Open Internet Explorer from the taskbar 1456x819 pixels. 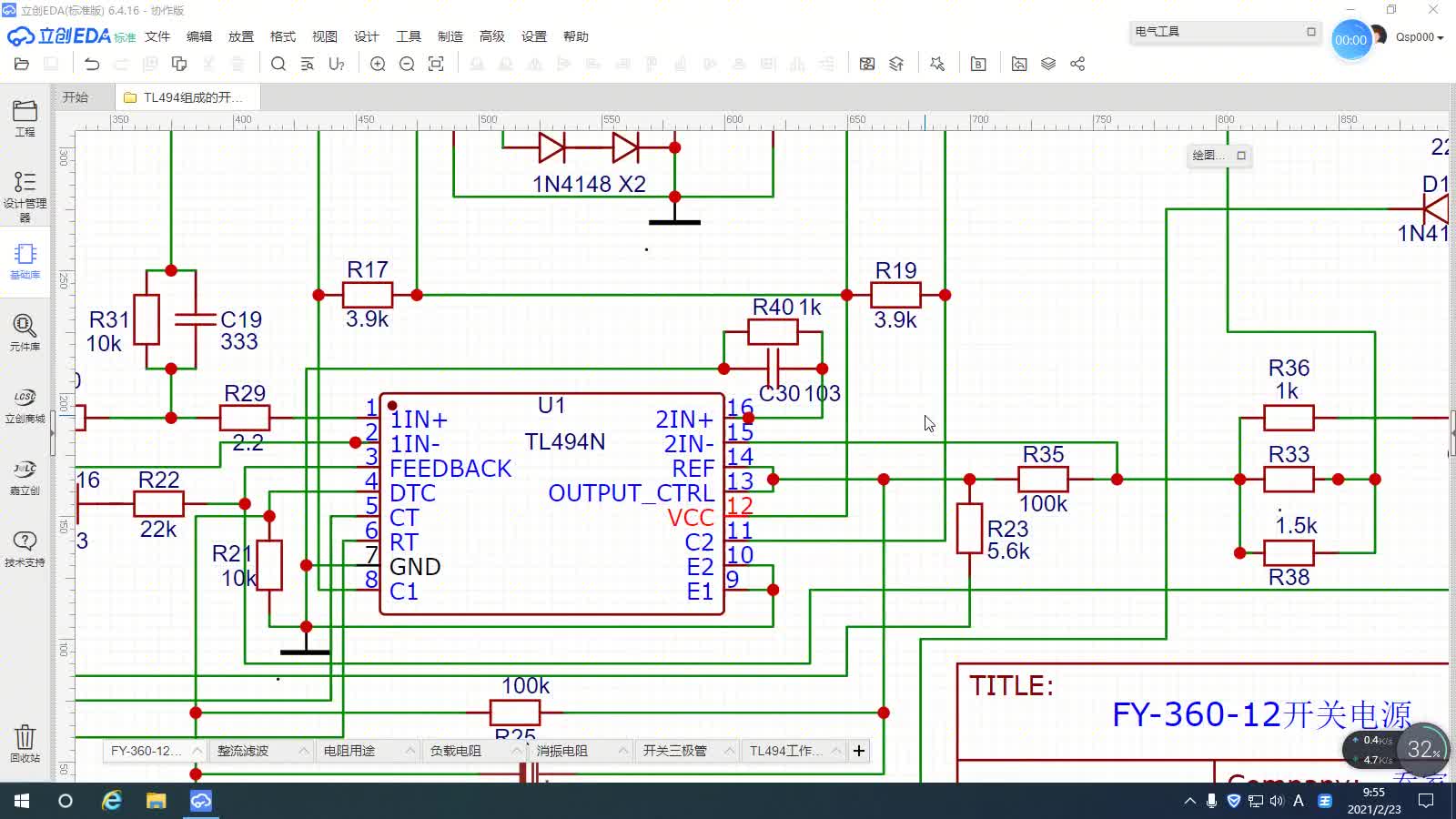point(111,801)
